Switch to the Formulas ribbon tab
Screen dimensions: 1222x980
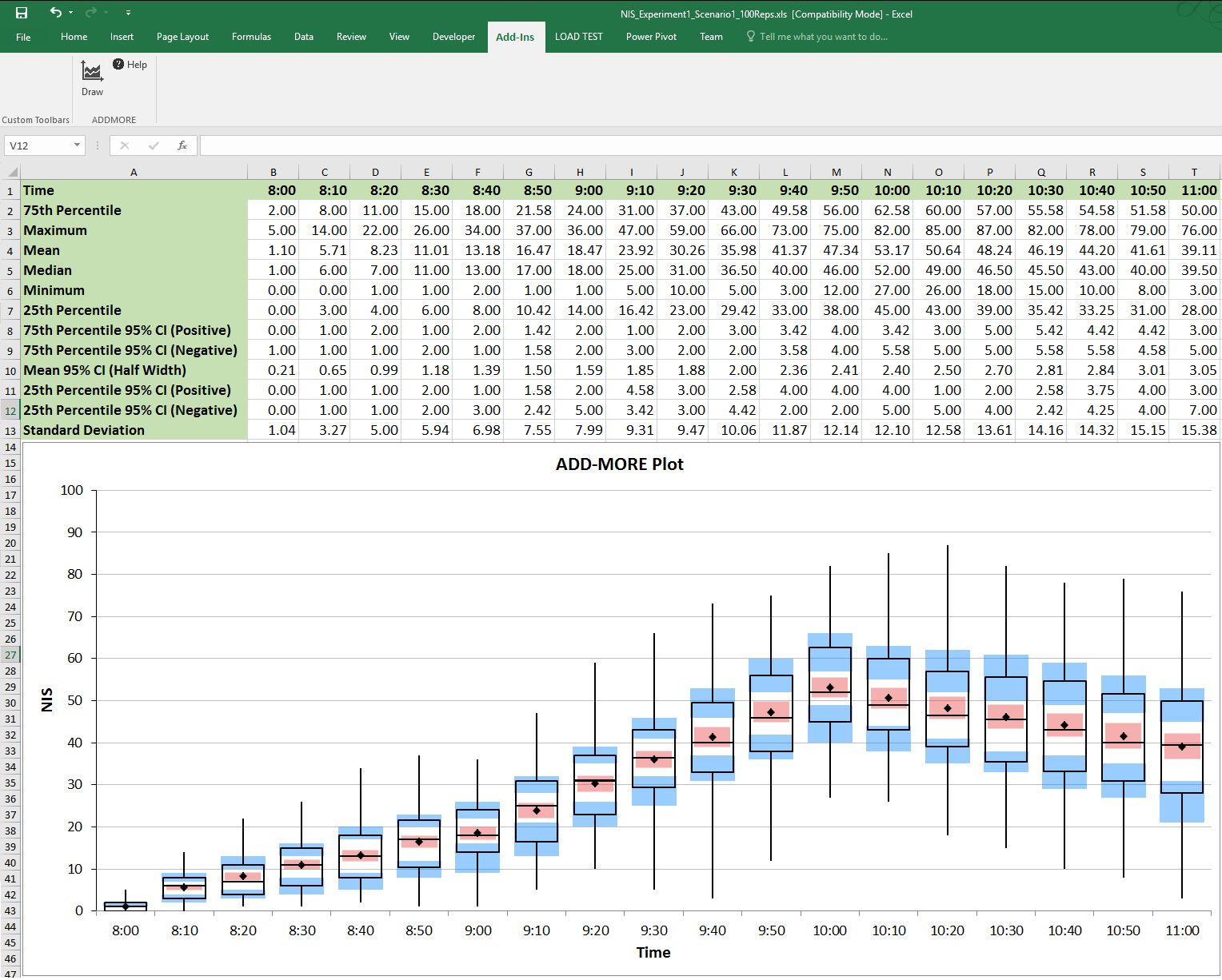[251, 37]
